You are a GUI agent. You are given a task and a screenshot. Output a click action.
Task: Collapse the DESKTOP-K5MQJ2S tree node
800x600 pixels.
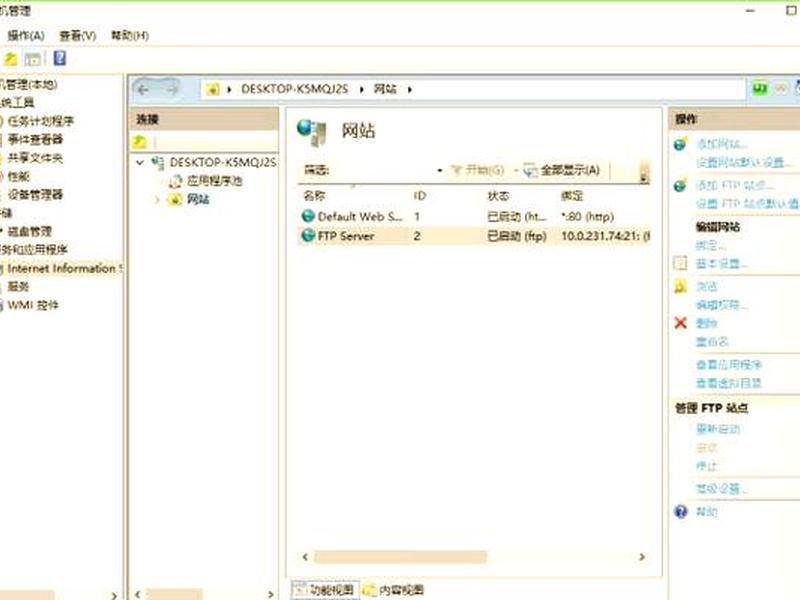(140, 163)
